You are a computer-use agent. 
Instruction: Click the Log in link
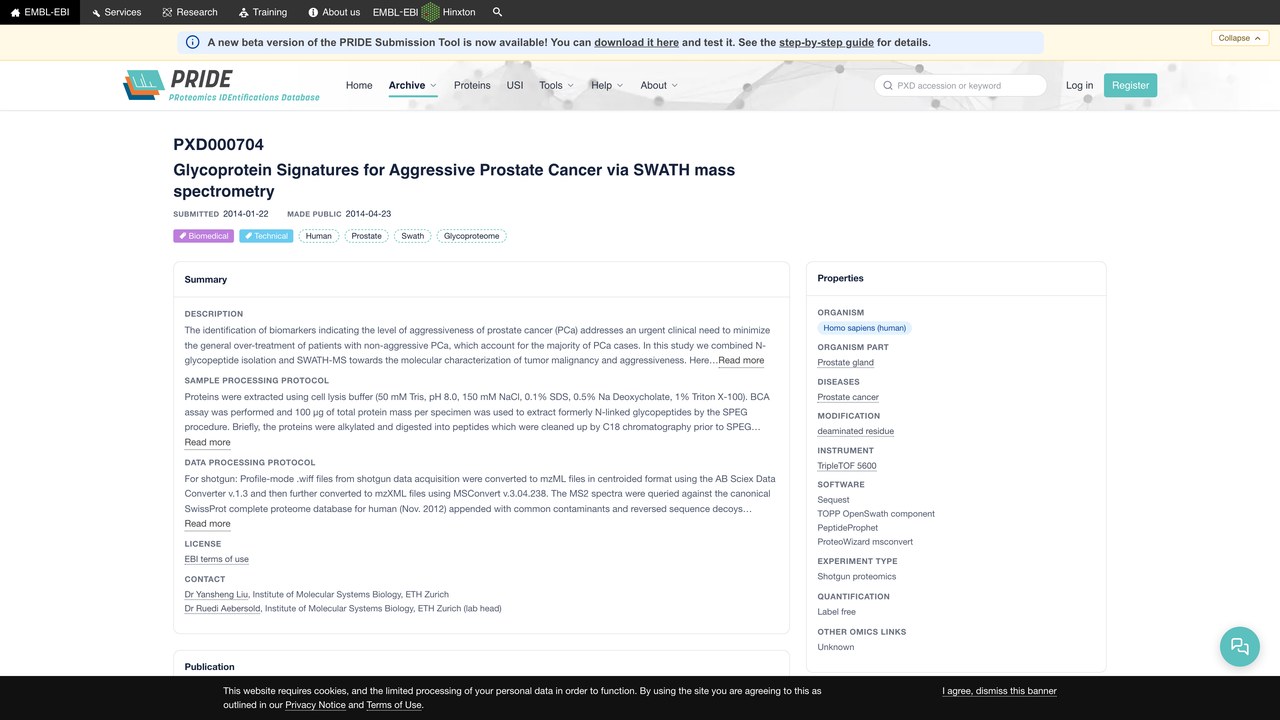(1079, 85)
